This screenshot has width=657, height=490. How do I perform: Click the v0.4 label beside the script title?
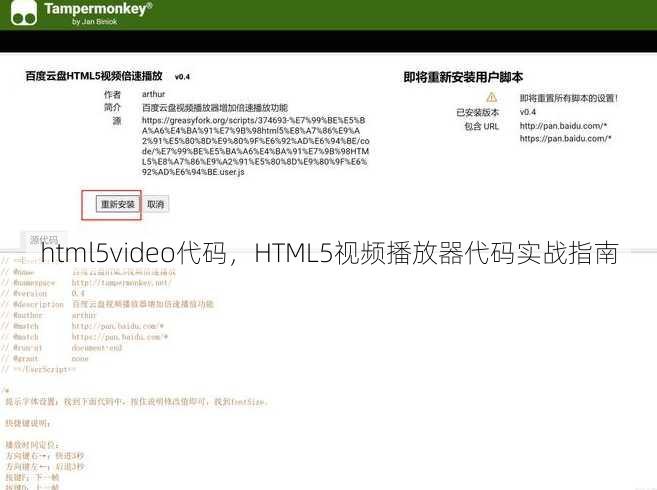pyautogui.click(x=182, y=77)
